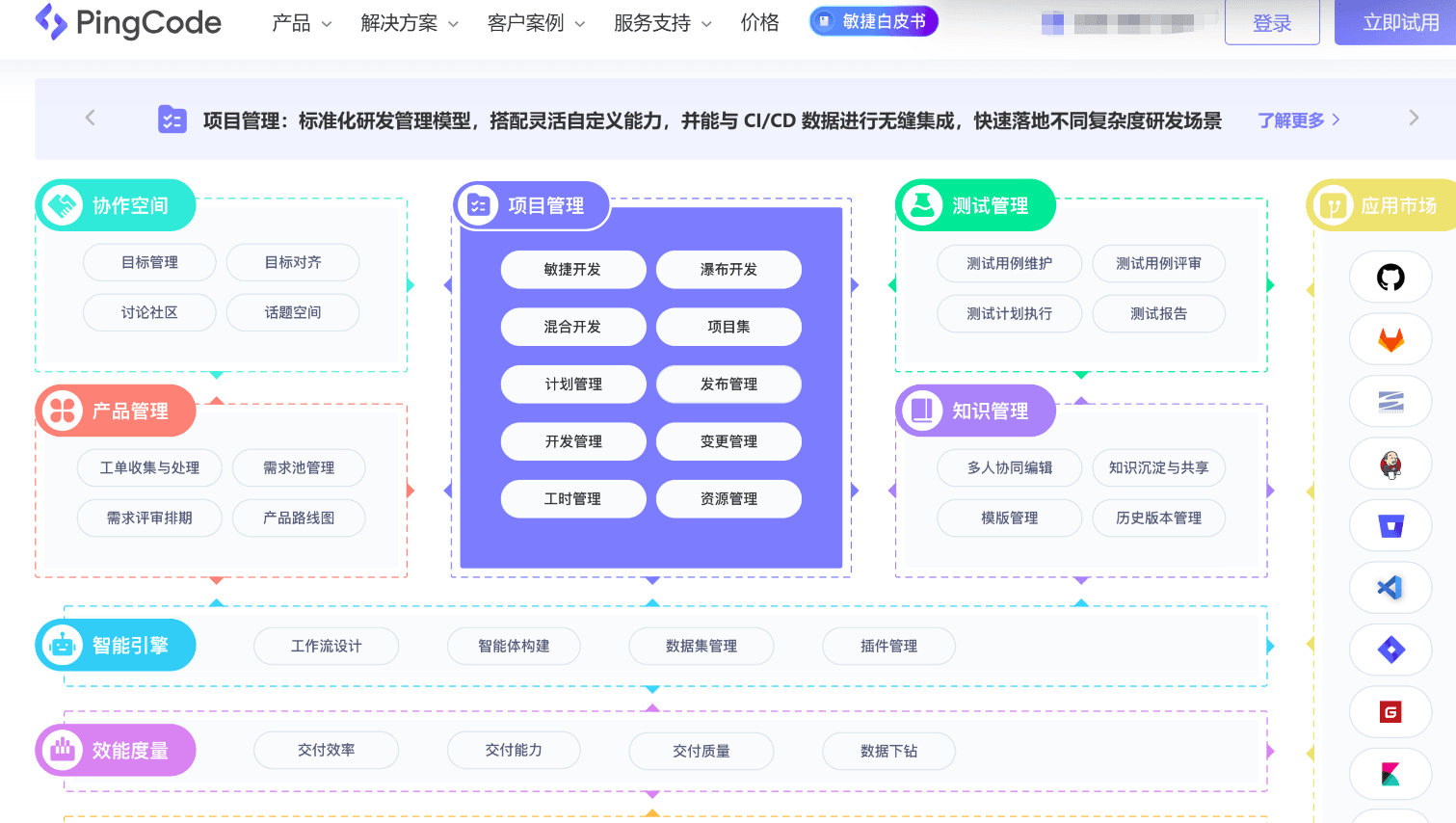Image resolution: width=1456 pixels, height=823 pixels.
Task: Open the GitHub app icon
Action: (1390, 278)
